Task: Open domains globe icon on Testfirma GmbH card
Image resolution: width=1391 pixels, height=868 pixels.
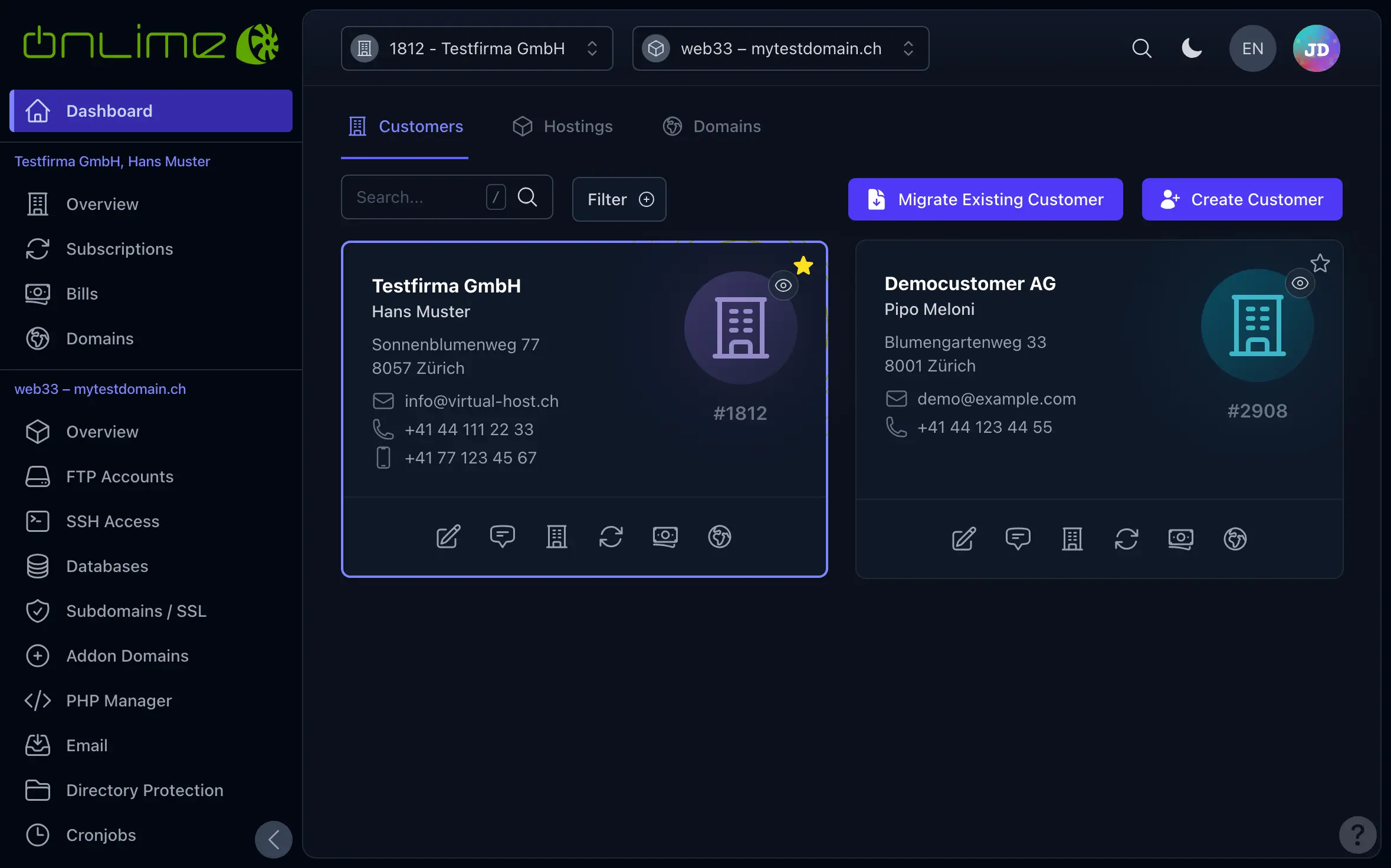Action: (x=719, y=537)
